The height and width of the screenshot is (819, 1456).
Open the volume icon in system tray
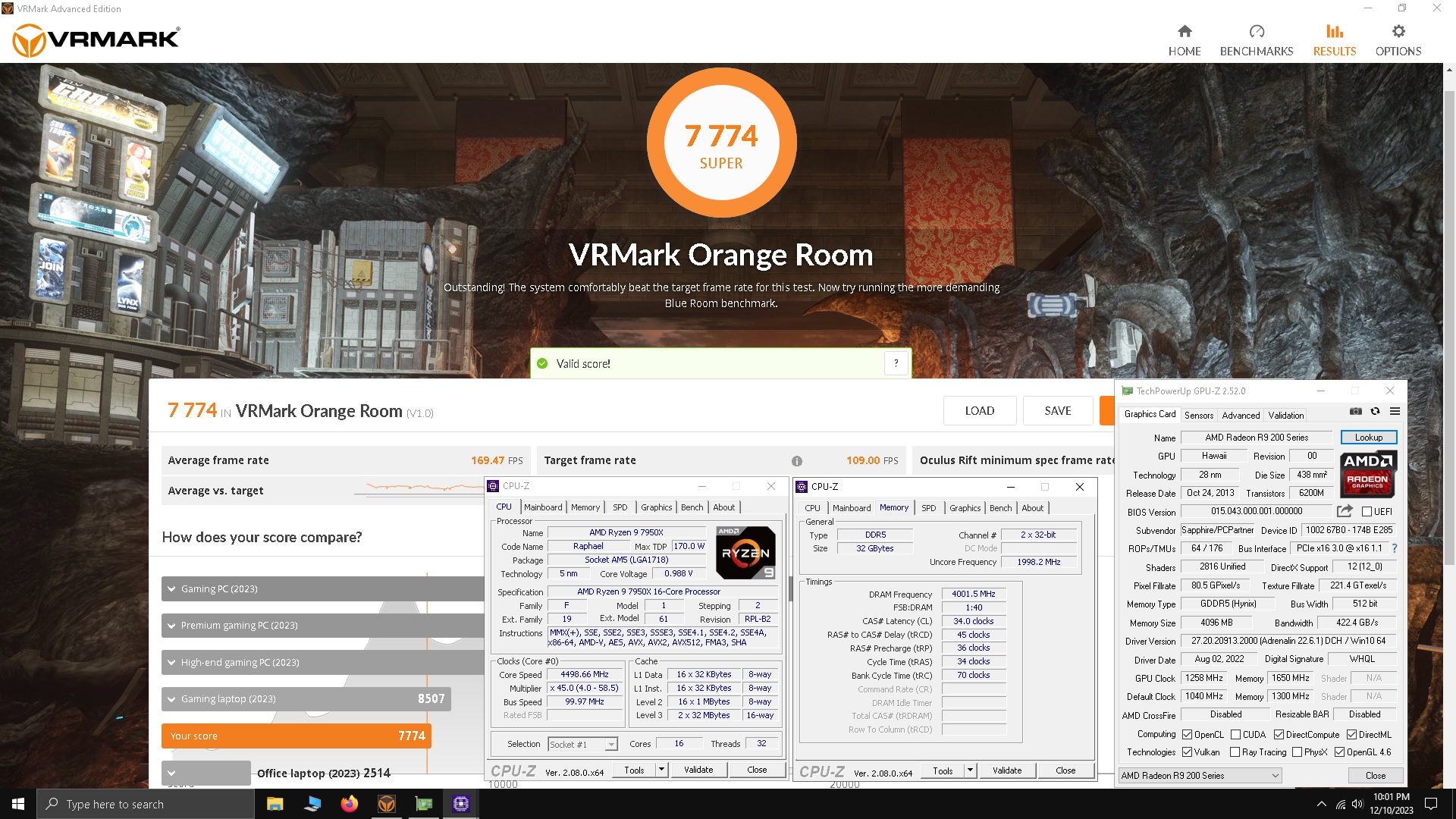coord(1357,805)
